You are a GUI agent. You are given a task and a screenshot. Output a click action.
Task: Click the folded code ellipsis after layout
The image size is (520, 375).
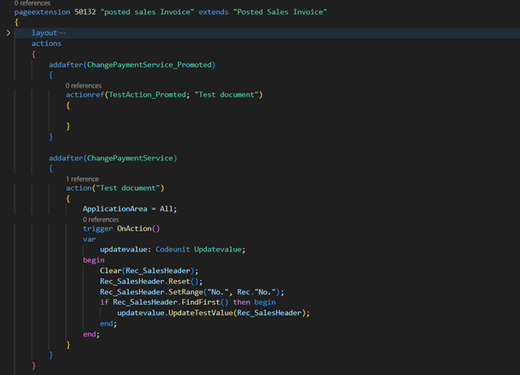click(x=62, y=33)
